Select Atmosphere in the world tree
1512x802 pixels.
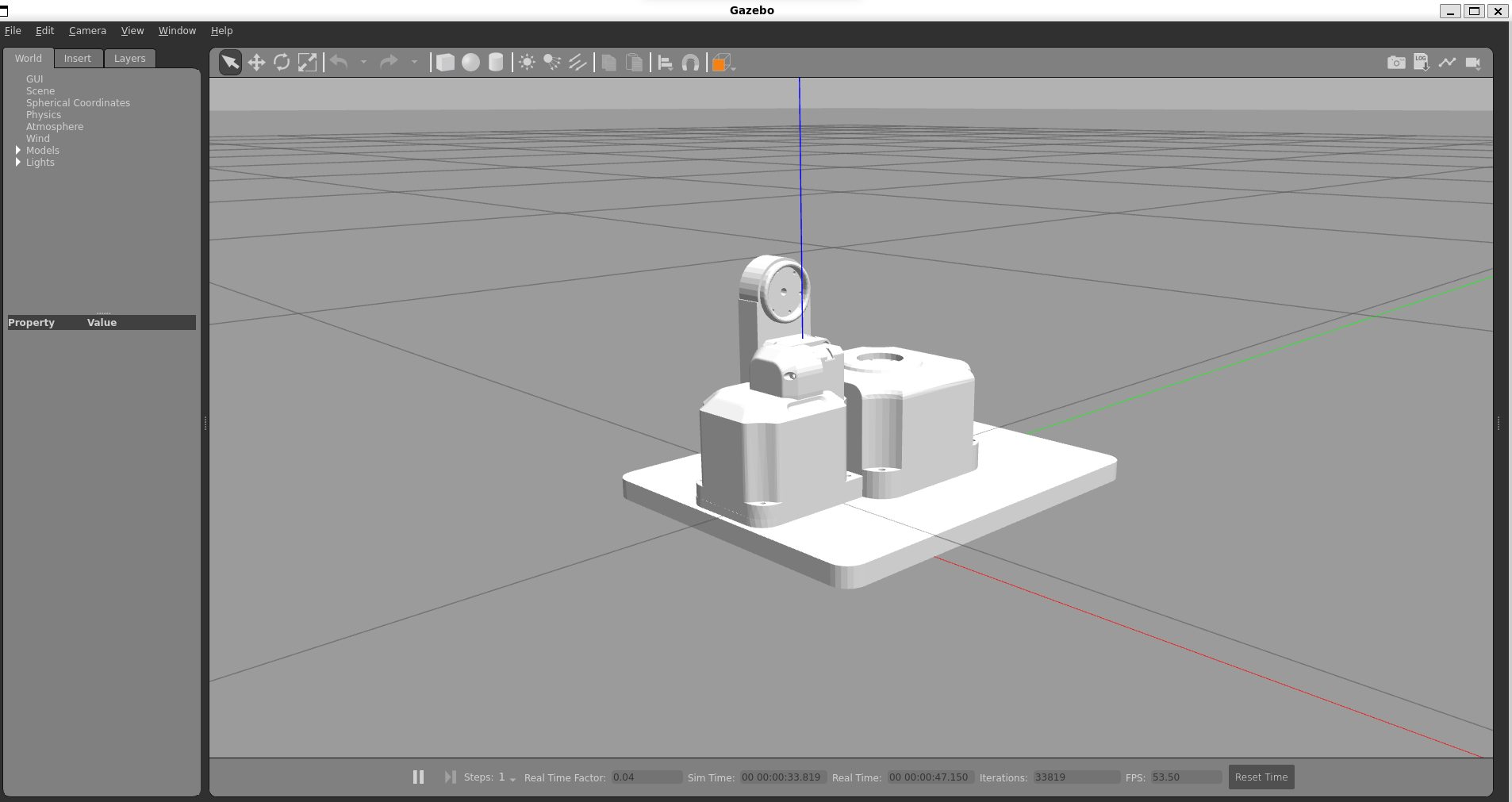pyautogui.click(x=55, y=127)
